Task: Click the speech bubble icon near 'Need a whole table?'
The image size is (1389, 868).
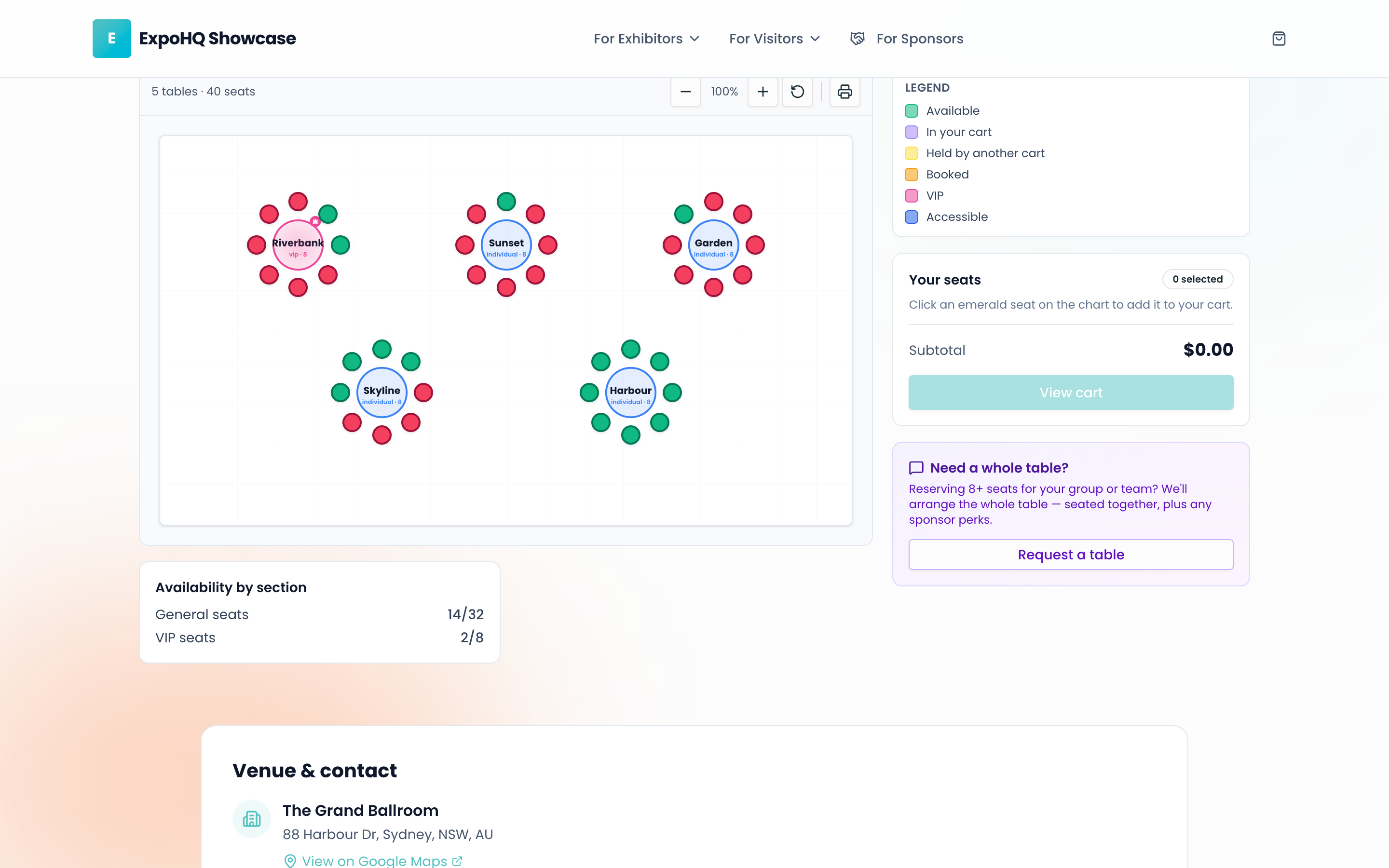Action: tap(916, 468)
